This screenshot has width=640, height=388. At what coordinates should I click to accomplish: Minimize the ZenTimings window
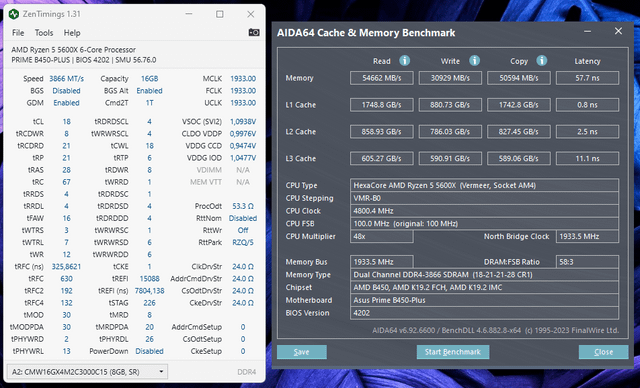click(189, 14)
